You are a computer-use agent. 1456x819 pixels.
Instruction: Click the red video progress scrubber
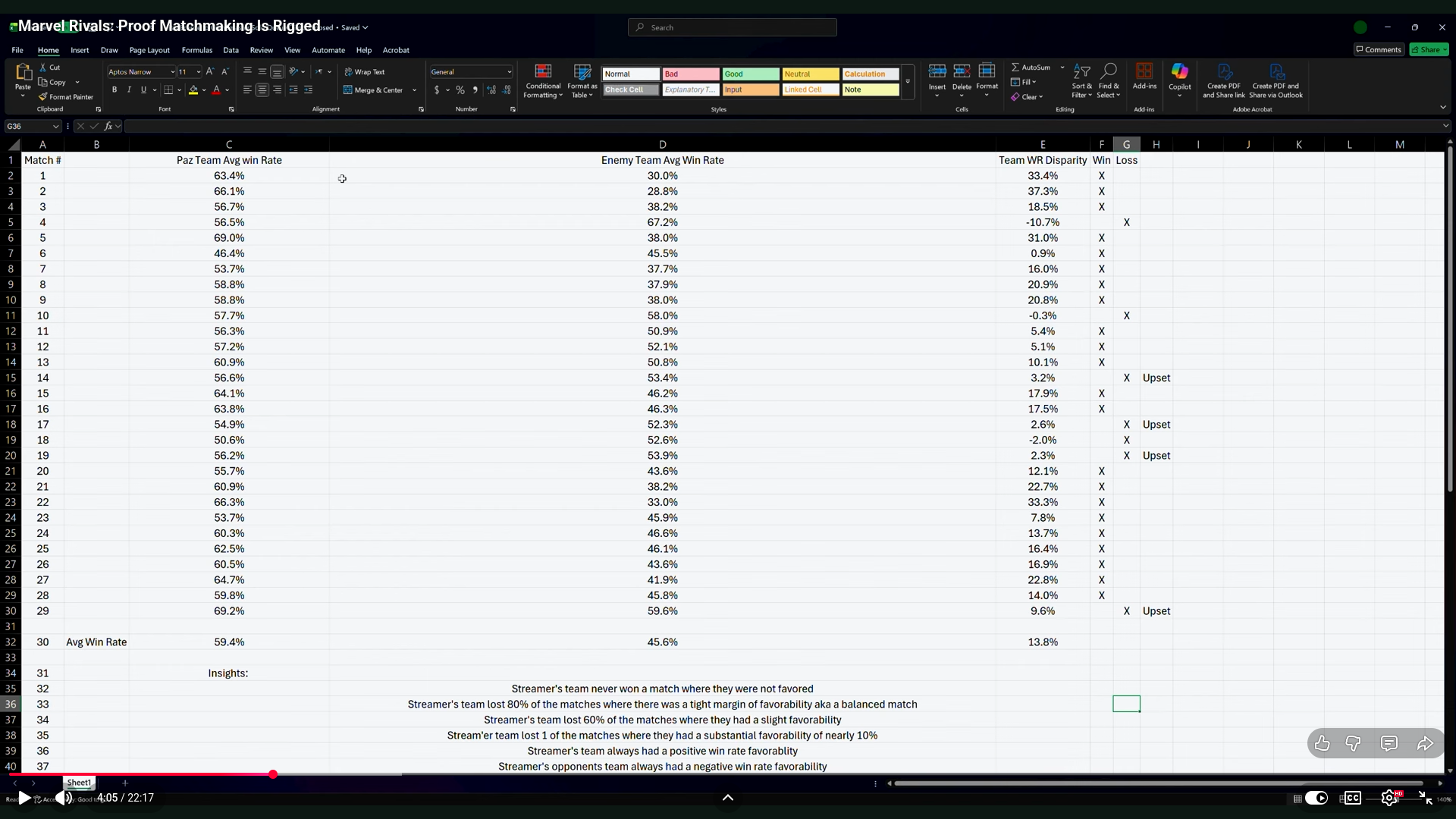[x=273, y=774]
